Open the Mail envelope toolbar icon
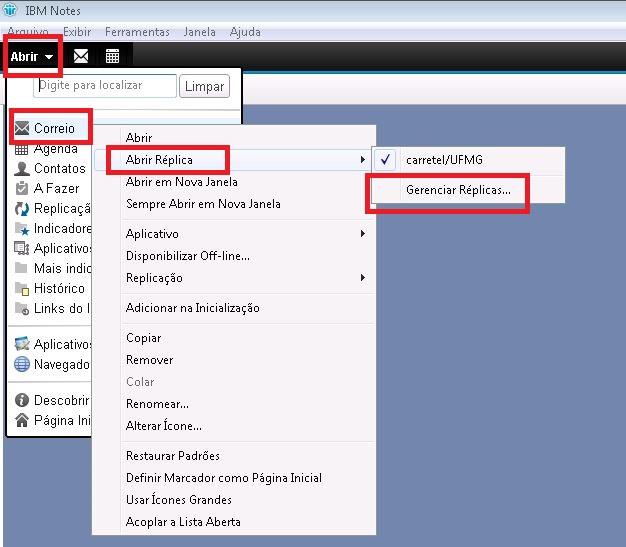This screenshot has height=547, width=626. click(x=81, y=56)
